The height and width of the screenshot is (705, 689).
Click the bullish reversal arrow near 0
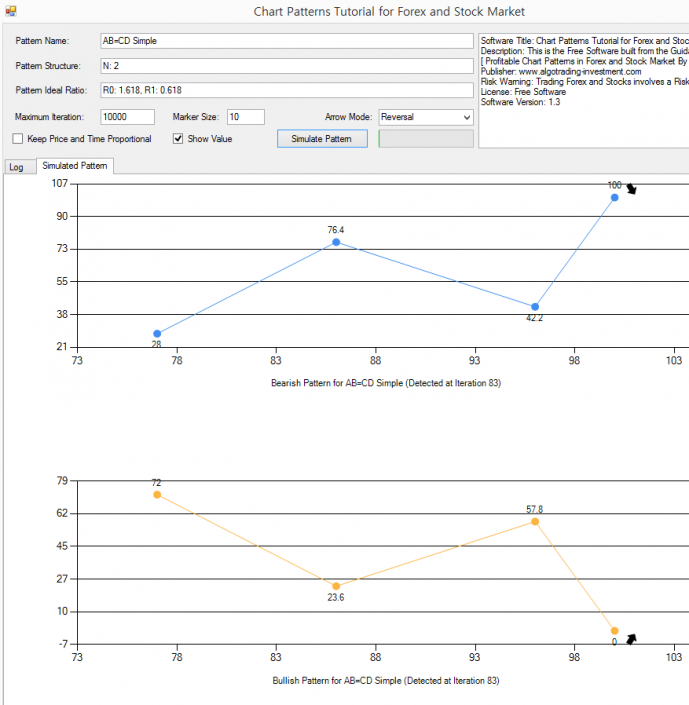coord(631,638)
